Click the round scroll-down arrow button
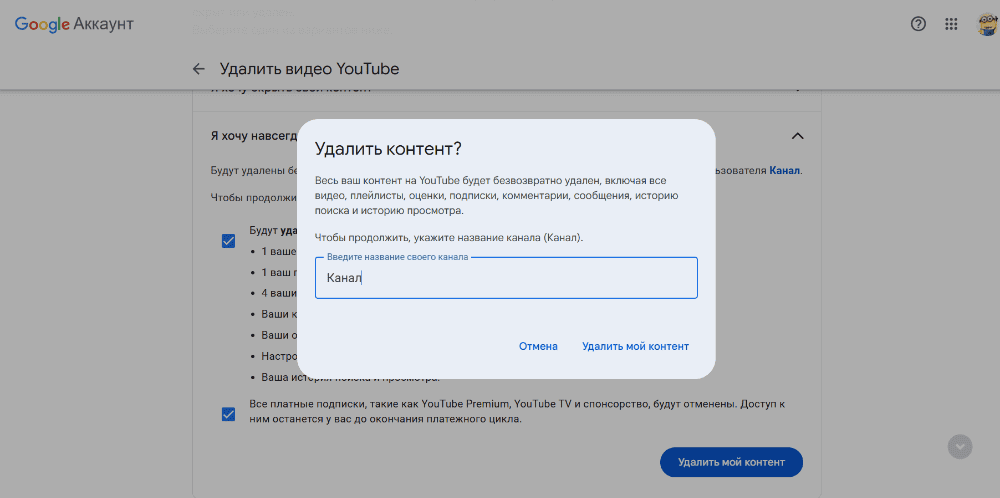 [960, 446]
